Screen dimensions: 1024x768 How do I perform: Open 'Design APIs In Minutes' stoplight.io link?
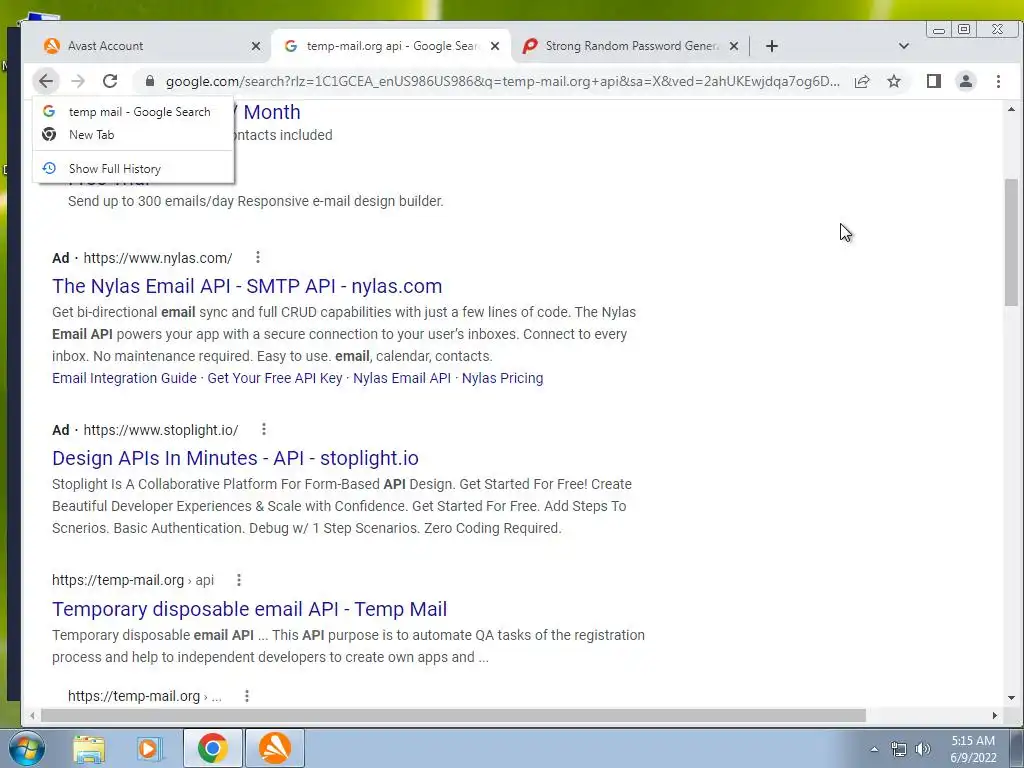tap(235, 458)
